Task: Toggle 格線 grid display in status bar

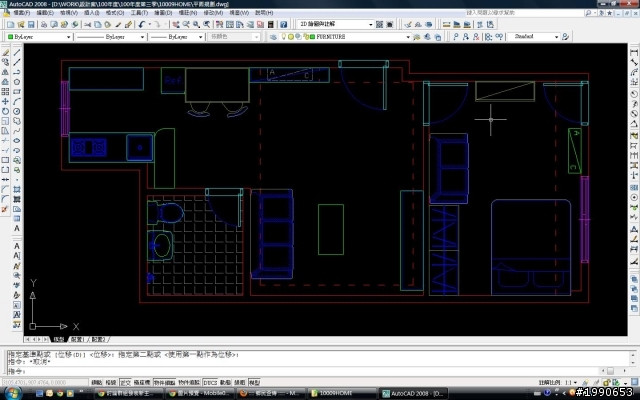Action: click(111, 382)
